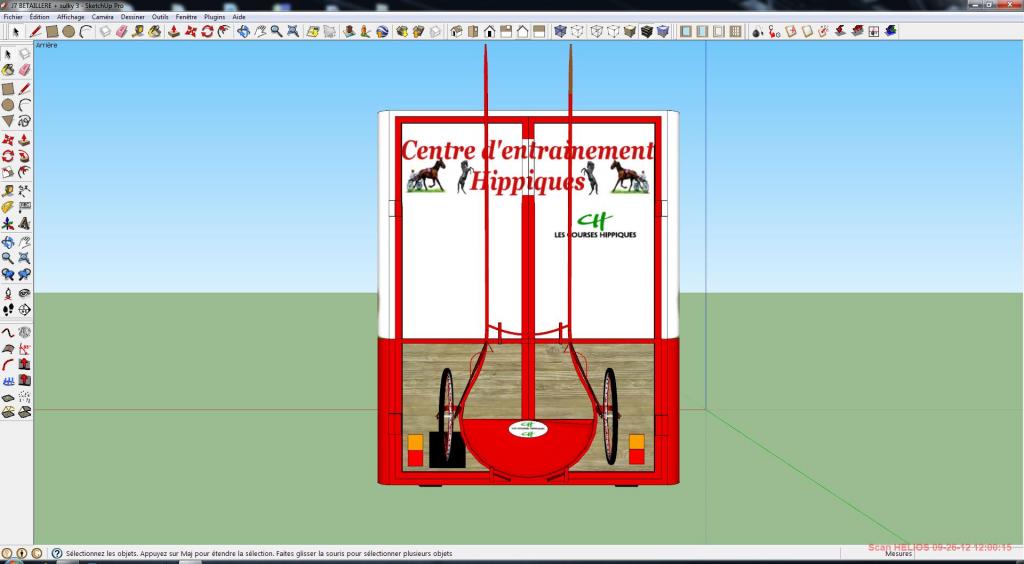
Task: Click the Add Location icon
Action: [313, 31]
